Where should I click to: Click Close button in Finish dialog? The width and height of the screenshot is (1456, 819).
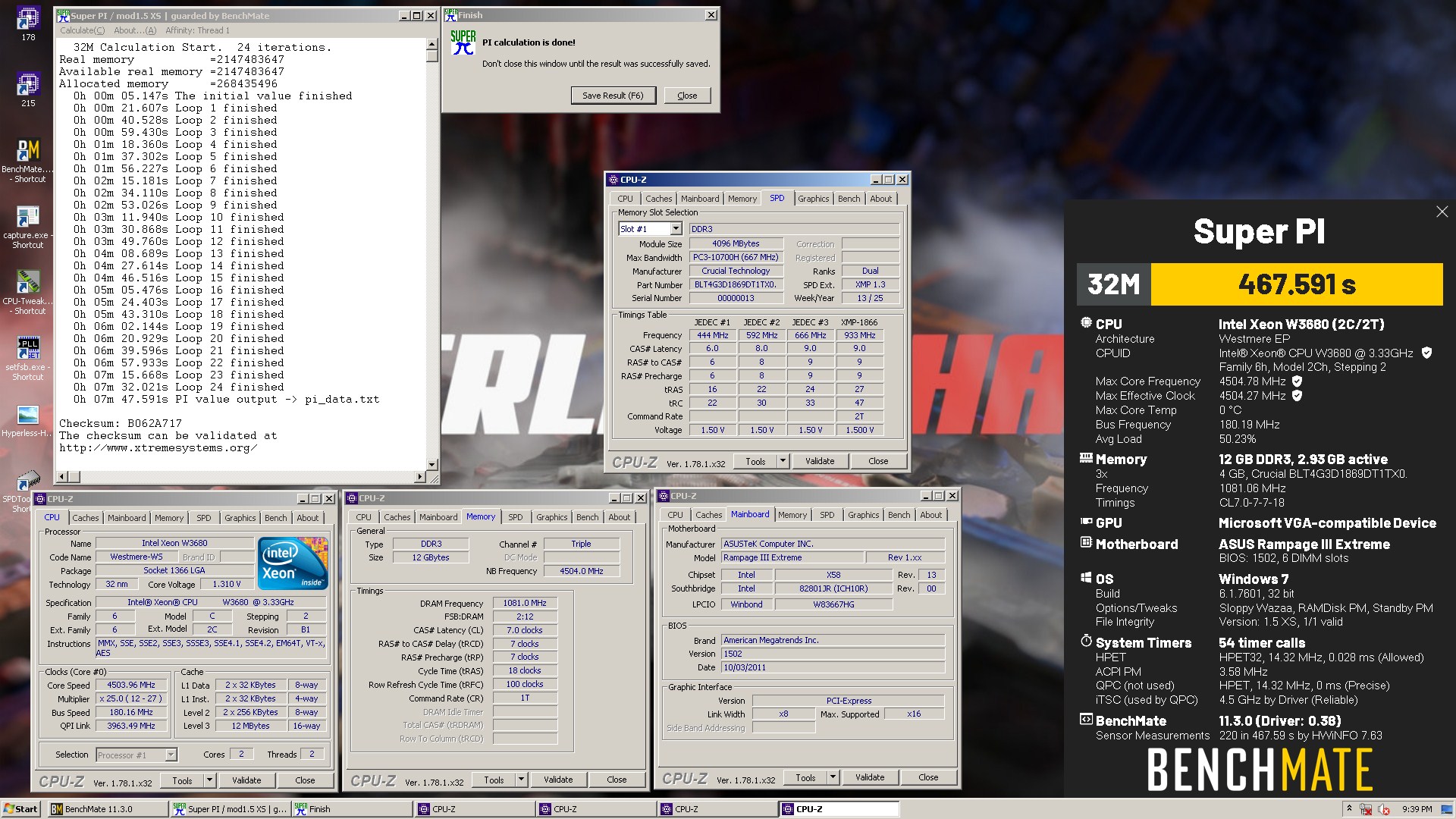coord(687,96)
